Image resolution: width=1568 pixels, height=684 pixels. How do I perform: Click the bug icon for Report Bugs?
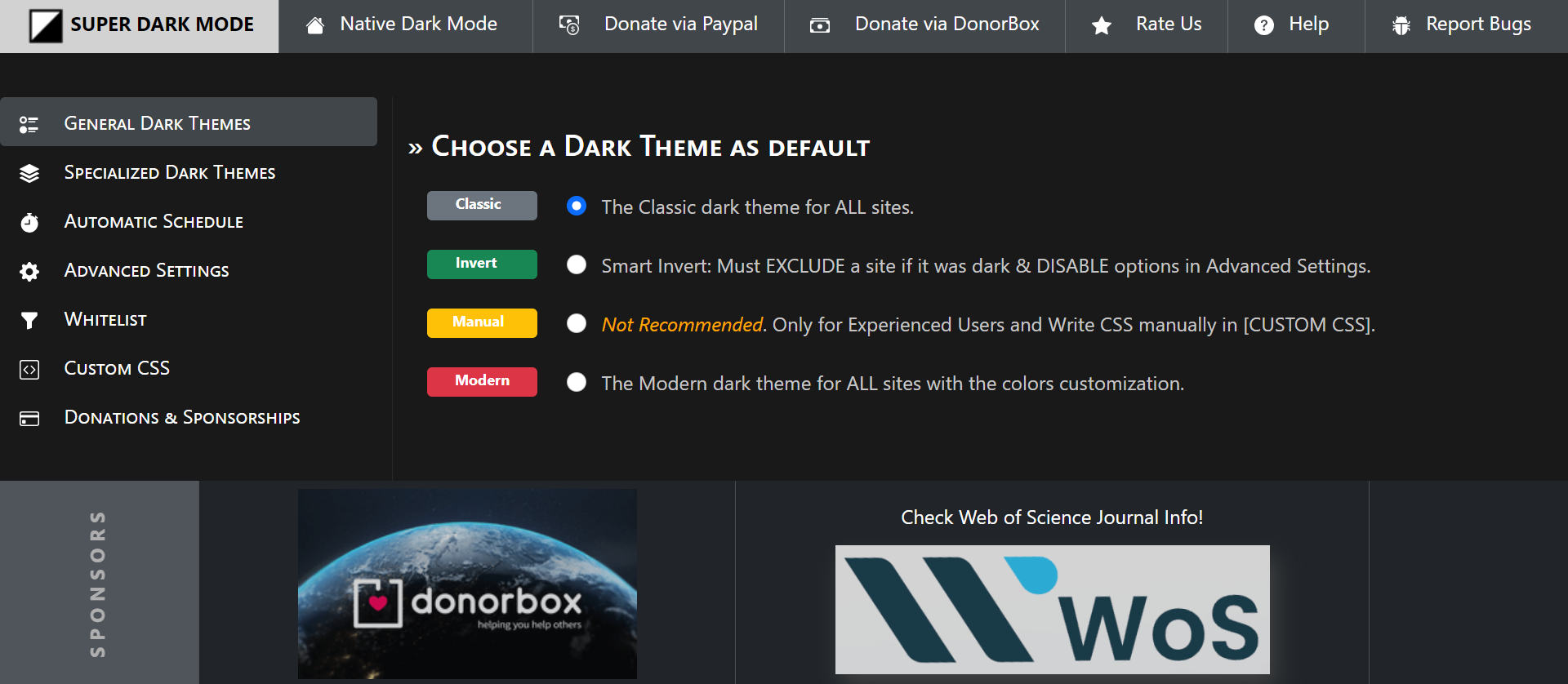pyautogui.click(x=1401, y=26)
